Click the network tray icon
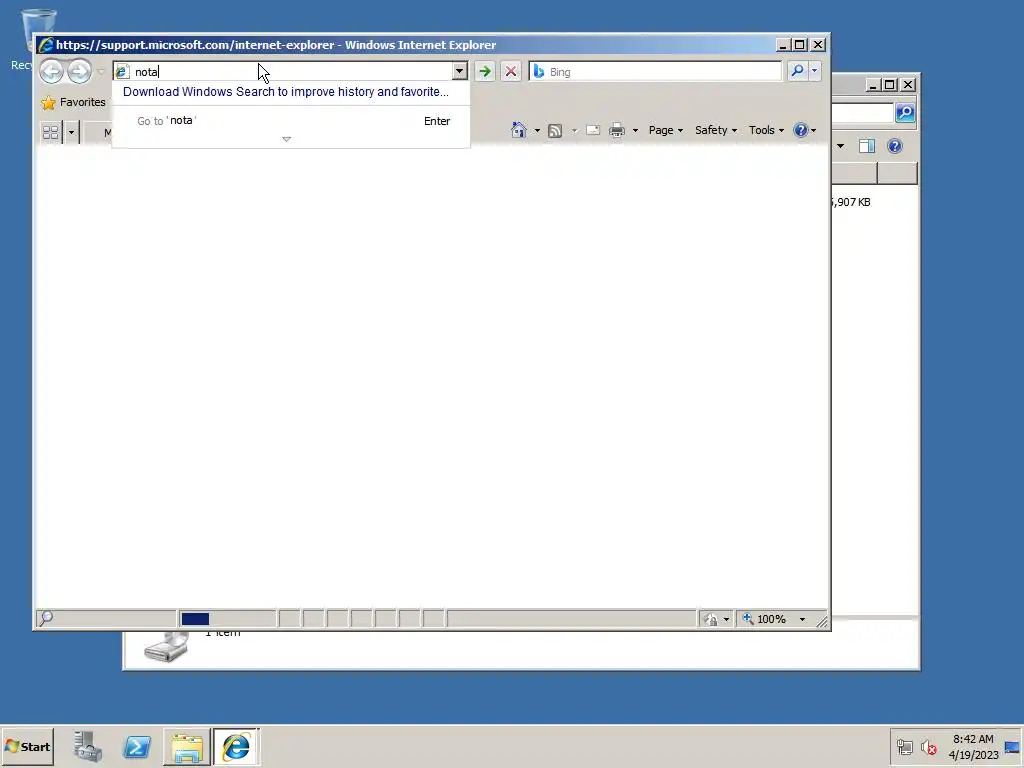 click(x=904, y=747)
